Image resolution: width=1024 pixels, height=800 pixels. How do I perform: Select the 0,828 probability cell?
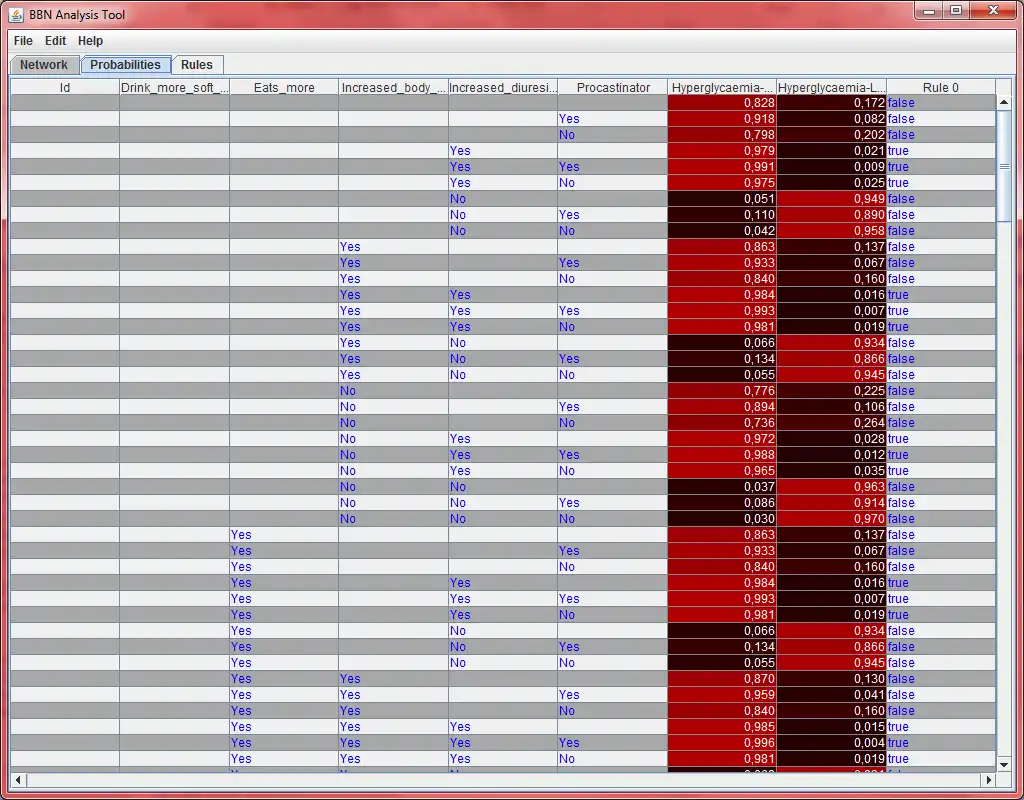722,103
